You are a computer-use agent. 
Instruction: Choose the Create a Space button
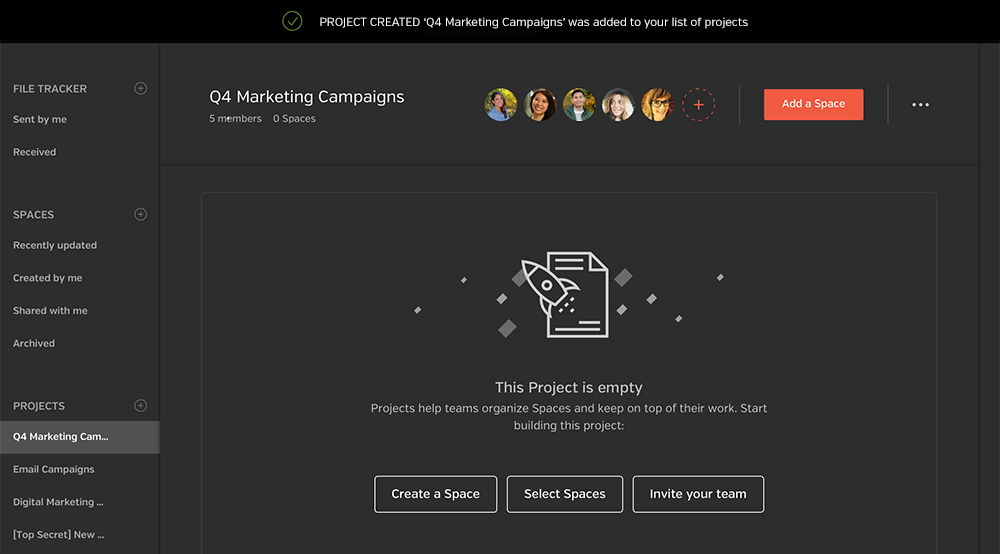436,494
